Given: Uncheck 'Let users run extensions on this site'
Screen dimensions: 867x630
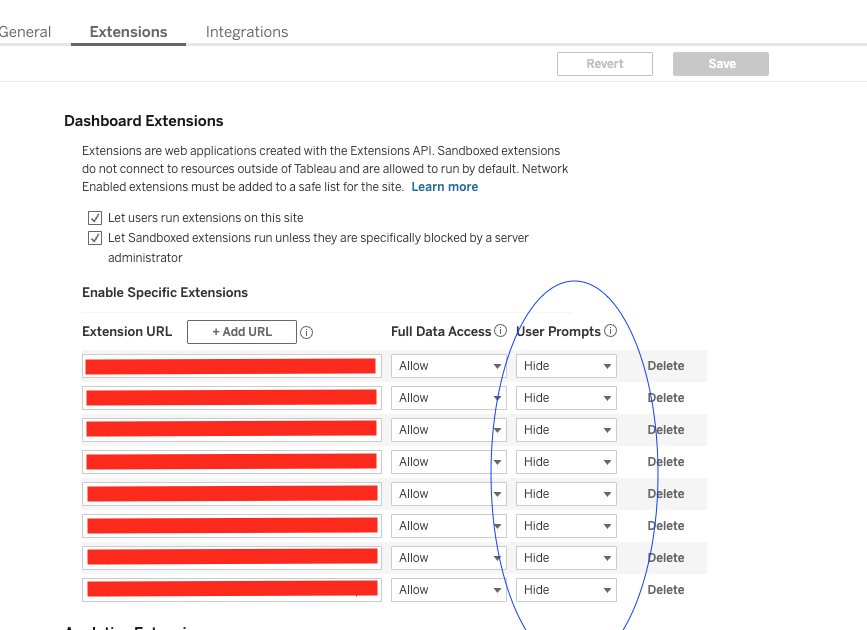Looking at the screenshot, I should 95,217.
